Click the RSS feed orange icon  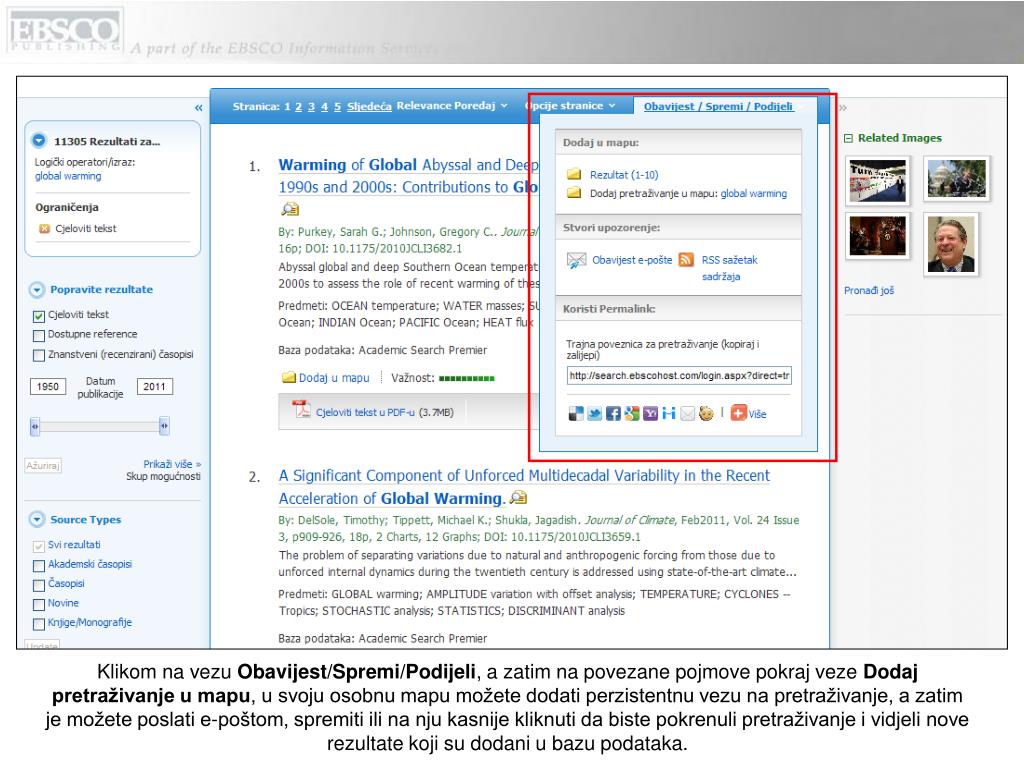tap(686, 260)
